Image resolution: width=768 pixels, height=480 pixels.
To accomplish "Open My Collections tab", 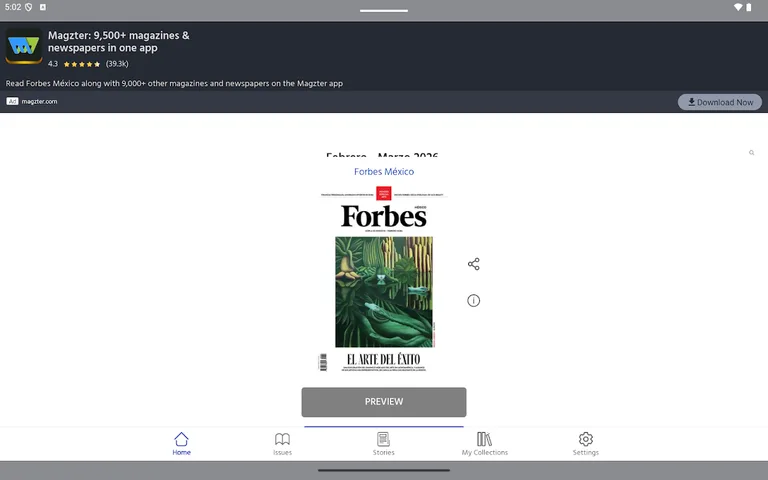I will [x=484, y=444].
